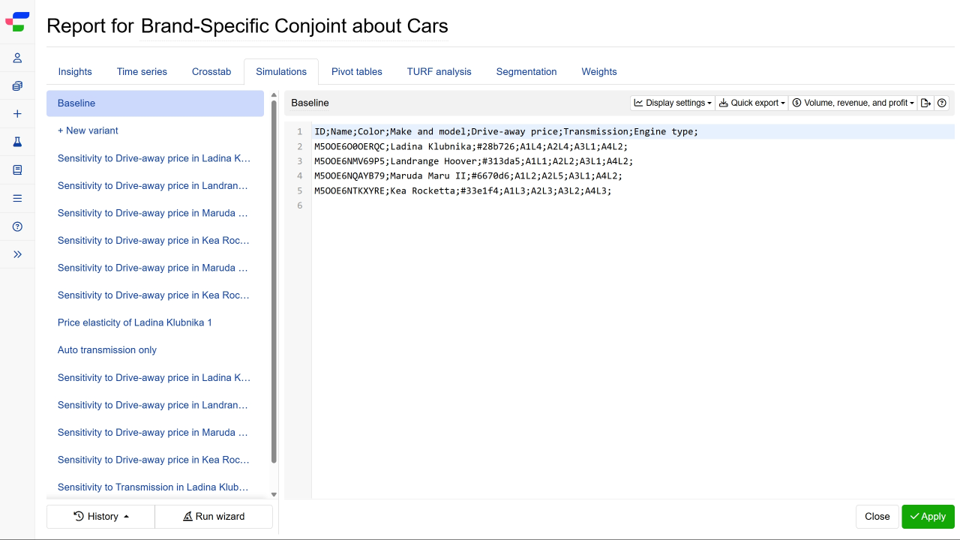This screenshot has width=960, height=540.
Task: Click the Conjointly logo icon
Action: (17, 22)
